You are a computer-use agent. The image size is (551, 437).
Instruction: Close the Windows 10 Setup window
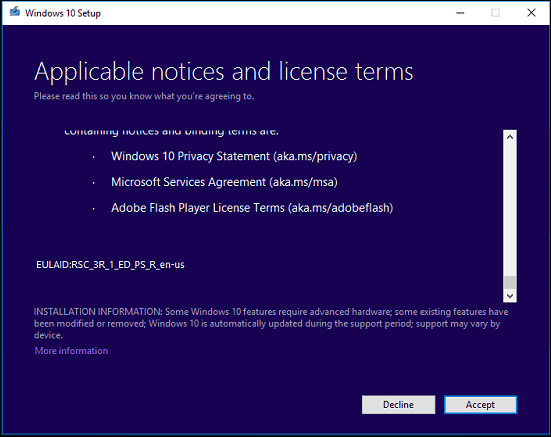(531, 13)
